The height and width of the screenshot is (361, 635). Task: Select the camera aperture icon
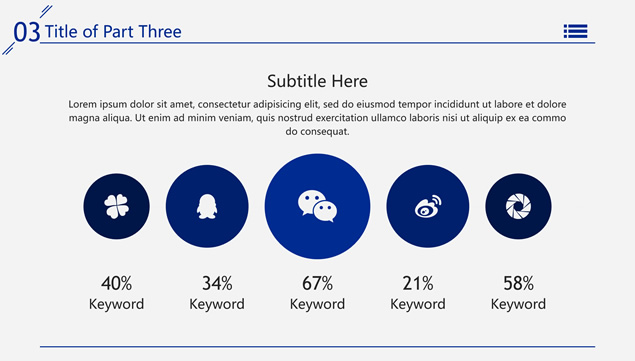pyautogui.click(x=518, y=206)
